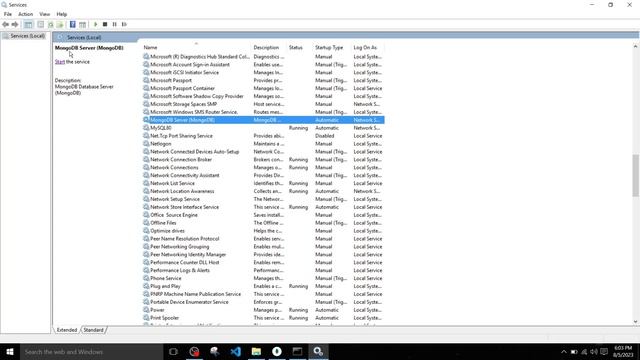Select Microsoft Passport Container service
Viewport: 640px width, 360px height.
182,88
